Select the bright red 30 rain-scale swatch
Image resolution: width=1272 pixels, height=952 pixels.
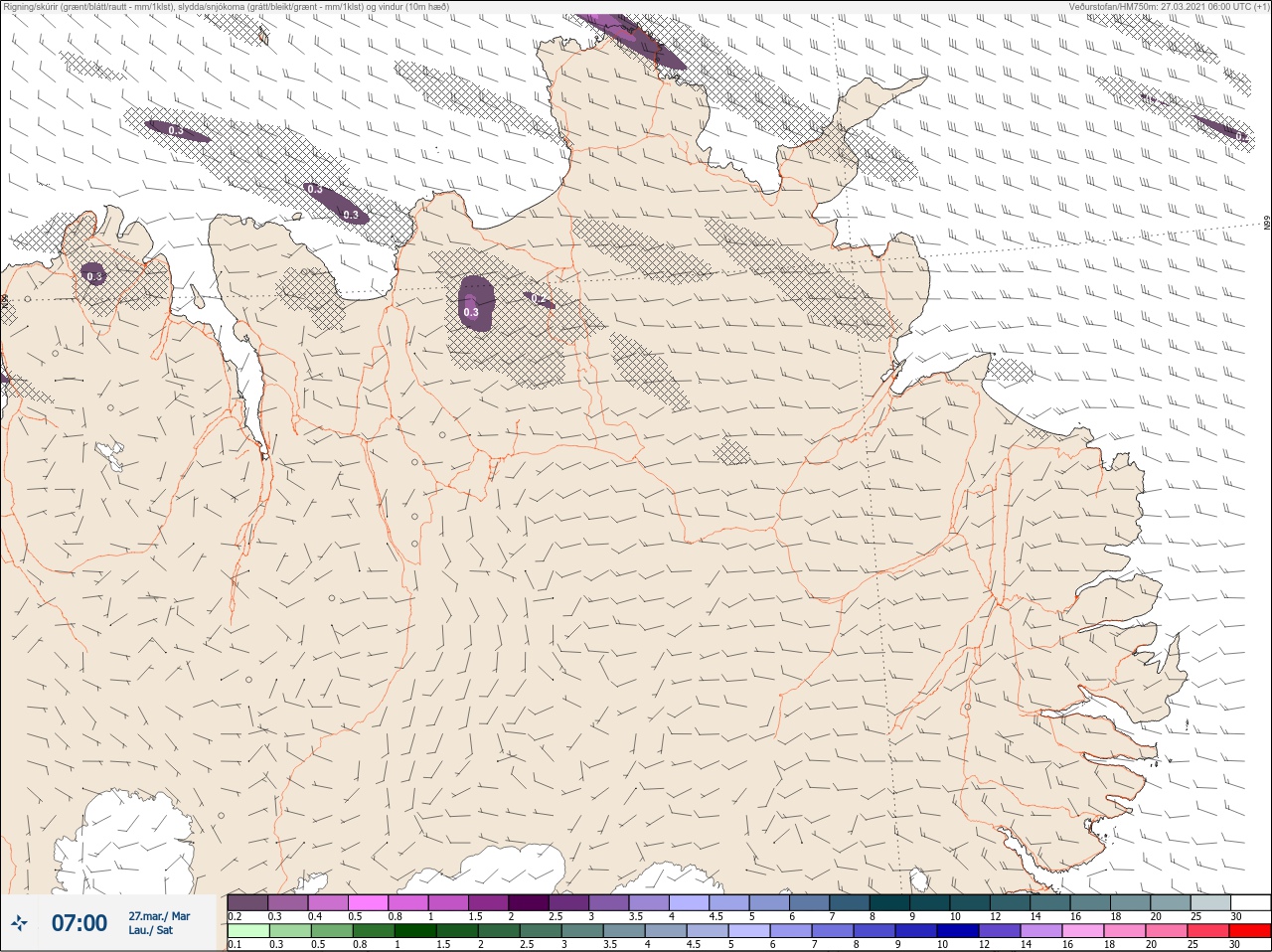point(1250,931)
